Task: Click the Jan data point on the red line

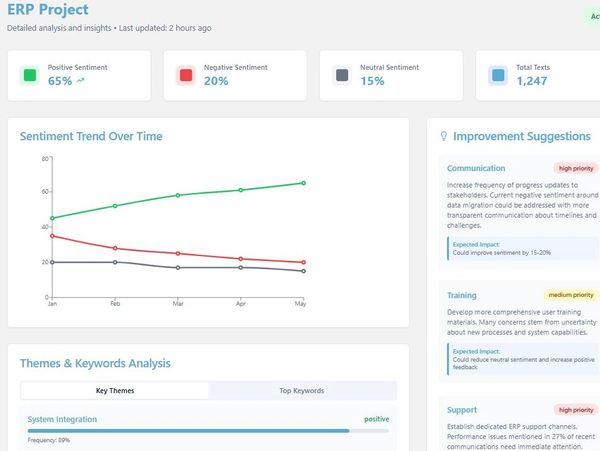Action: [x=52, y=236]
